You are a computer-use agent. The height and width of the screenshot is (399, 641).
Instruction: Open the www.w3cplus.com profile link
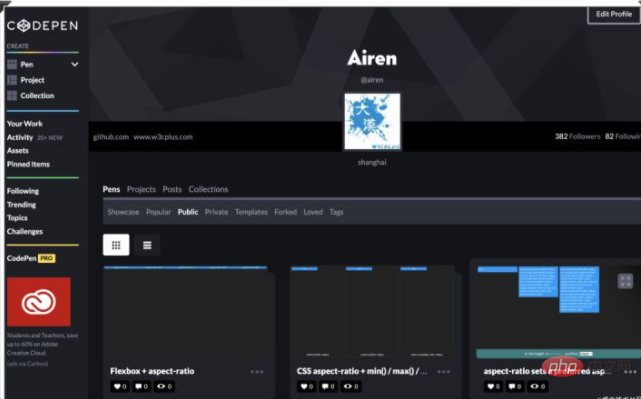(163, 137)
